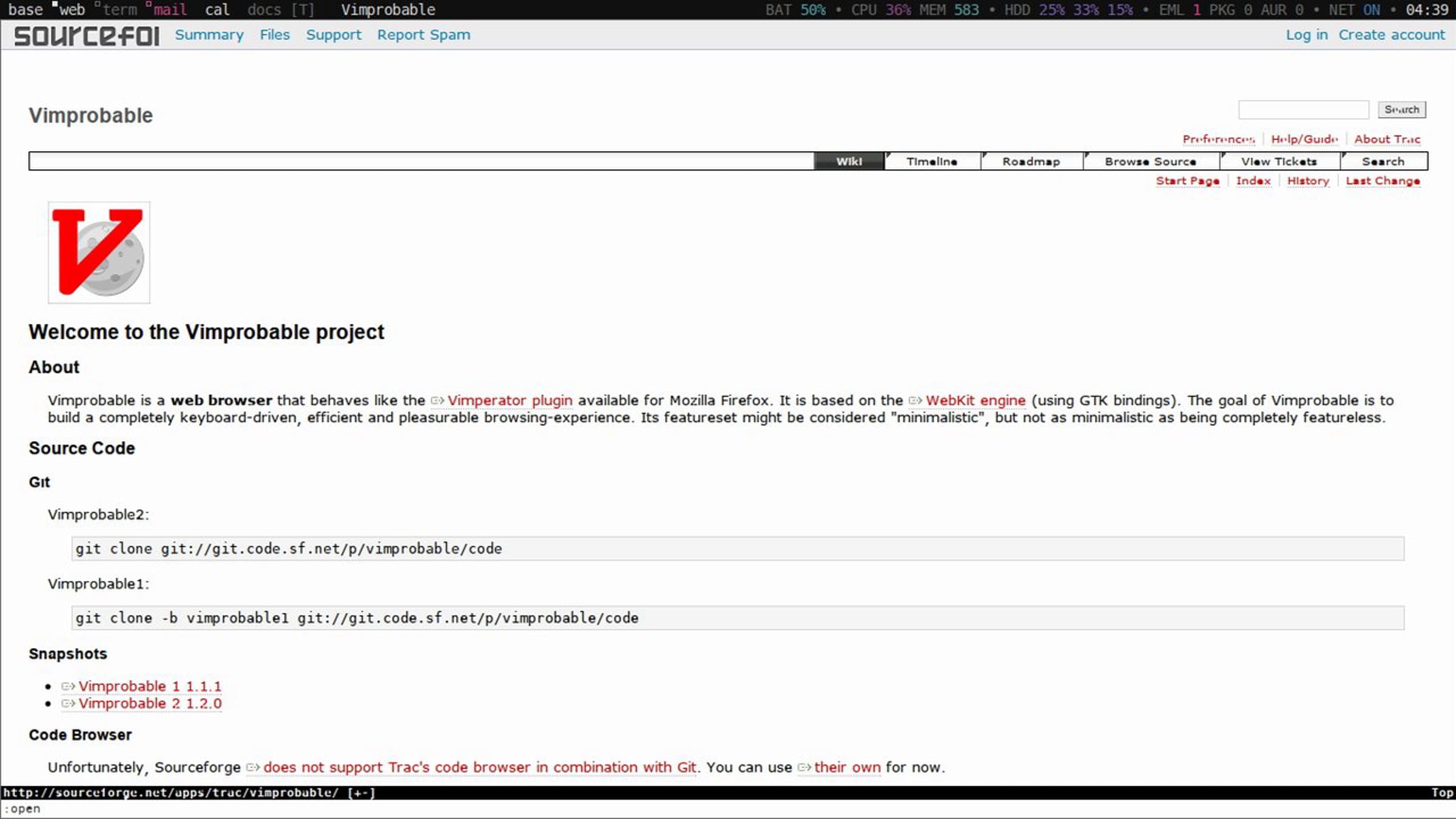Click the EML 1 mail indicator
Image resolution: width=1456 pixels, height=819 pixels.
[x=1180, y=10]
